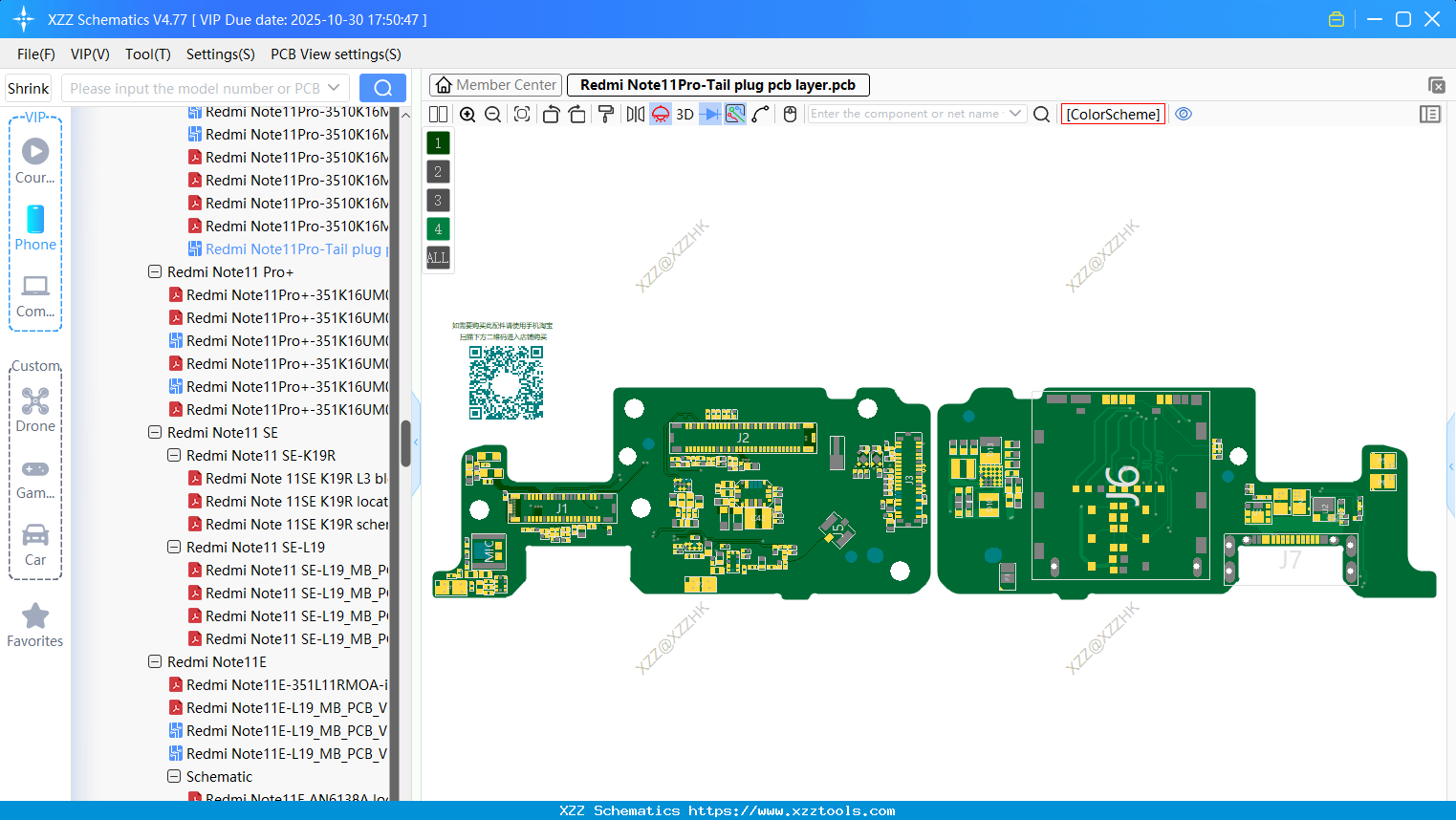The image size is (1456, 820).
Task: Toggle the red highlight lamp tool
Action: click(x=661, y=114)
